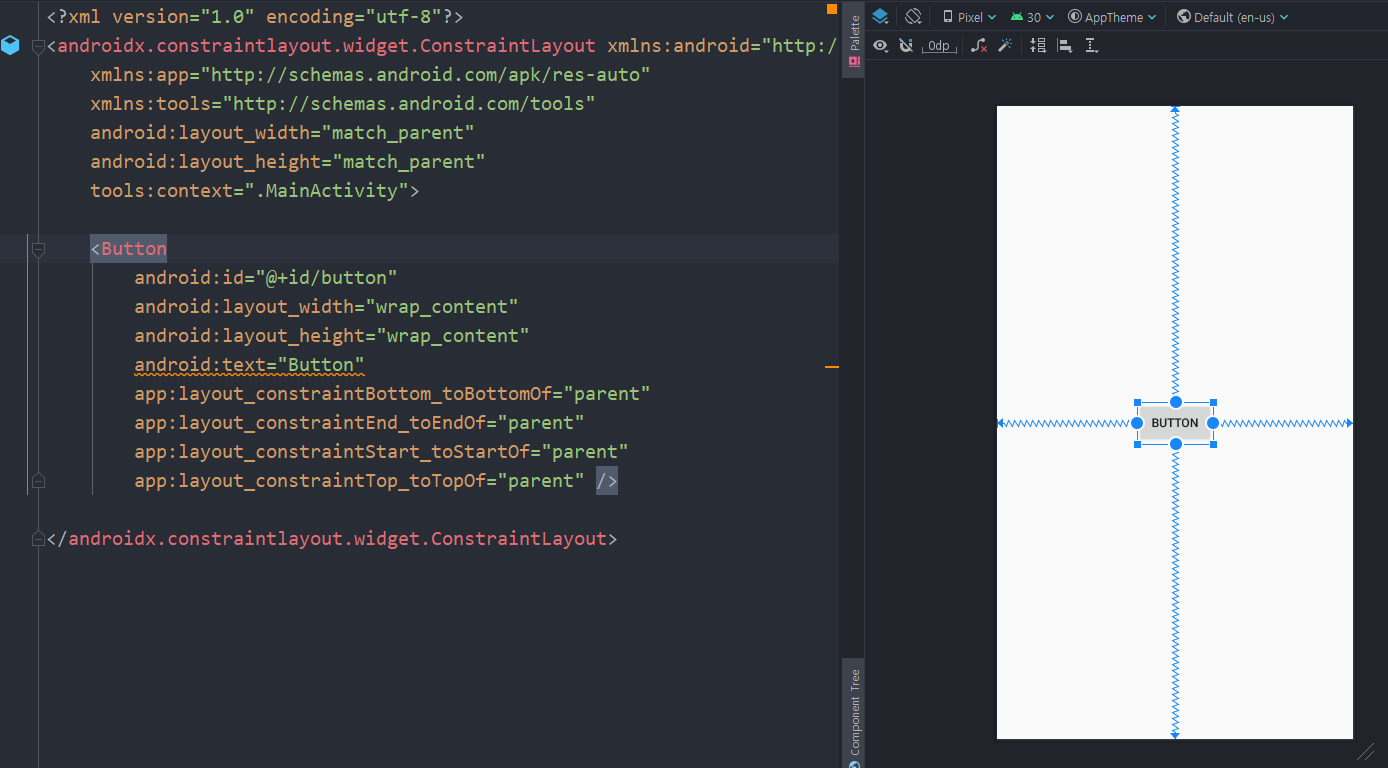Click the layout gutter icon beside ConstraintLayout
1388x768 pixels.
[10, 46]
